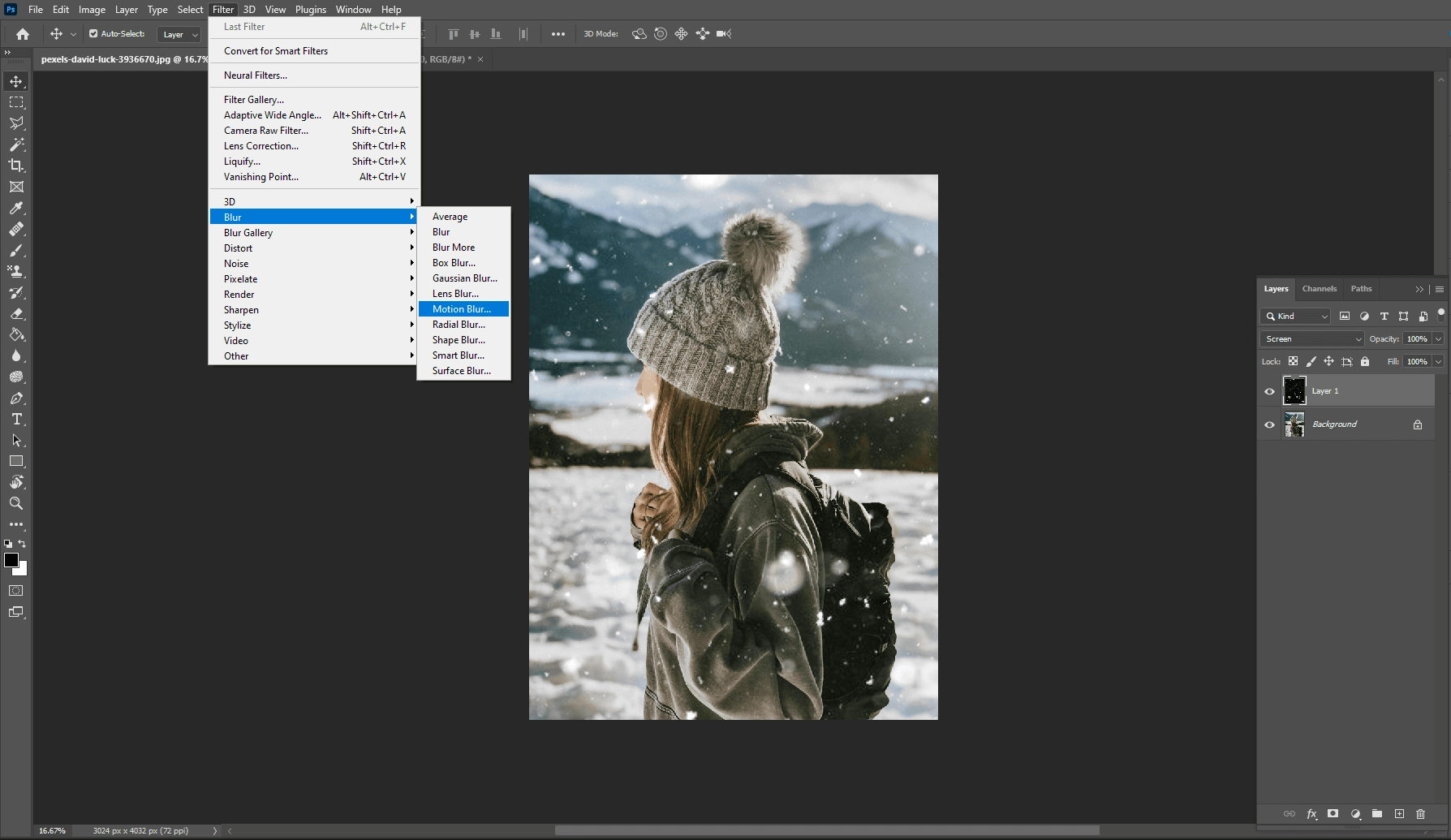This screenshot has height=840, width=1451.
Task: Click the foreground color swatch
Action: 11,560
